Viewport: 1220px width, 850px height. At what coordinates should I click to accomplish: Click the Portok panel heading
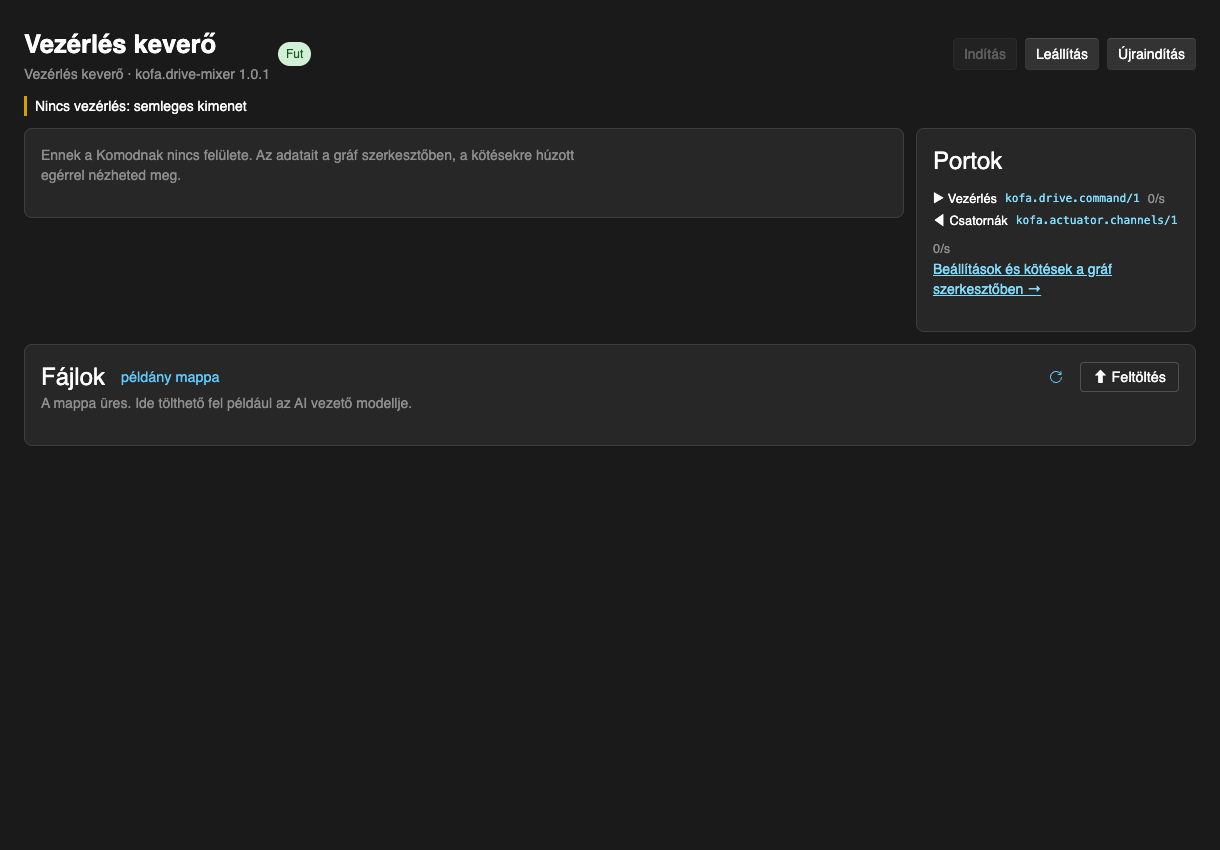[967, 161]
